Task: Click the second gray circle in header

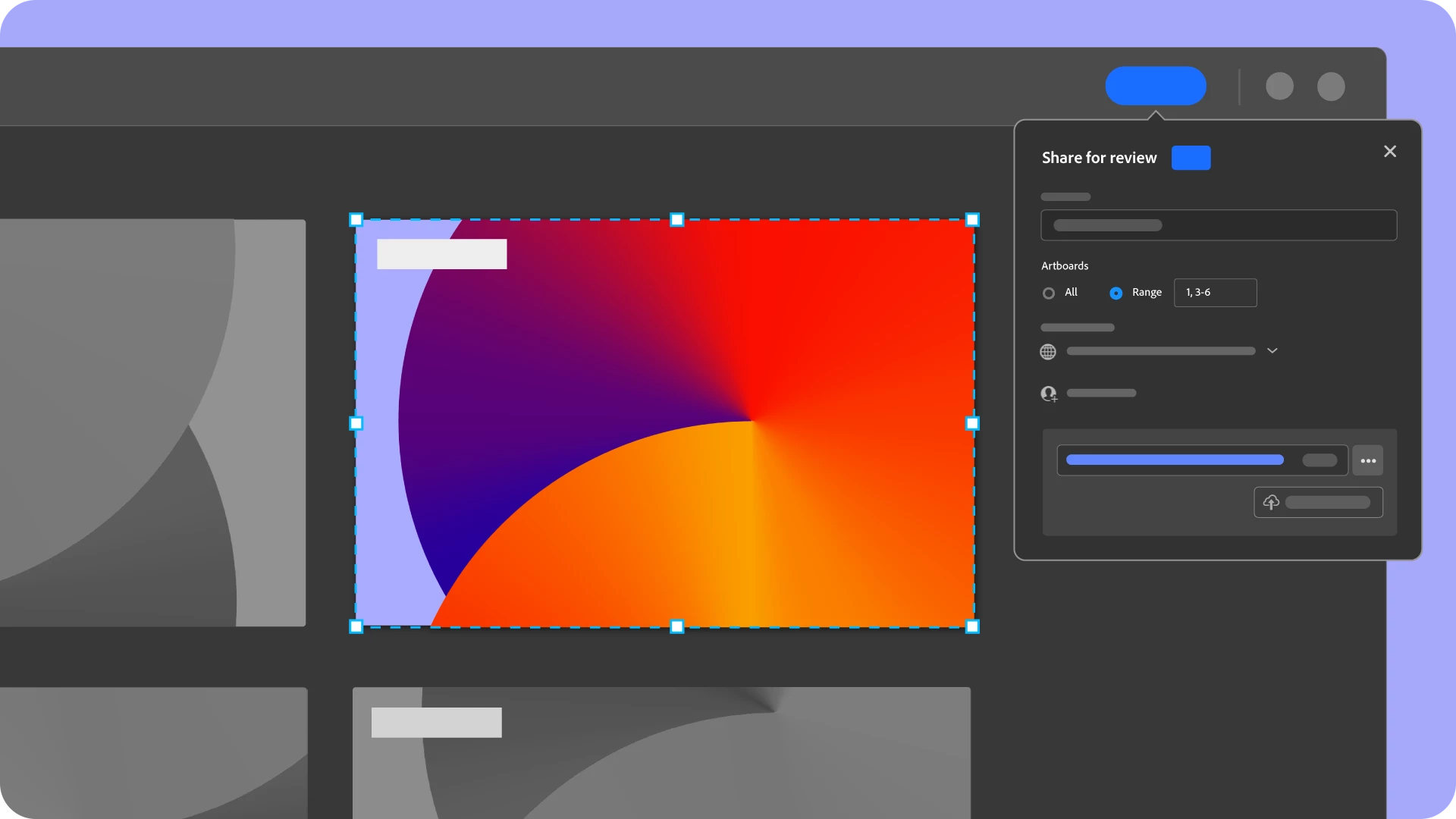Action: (1331, 86)
